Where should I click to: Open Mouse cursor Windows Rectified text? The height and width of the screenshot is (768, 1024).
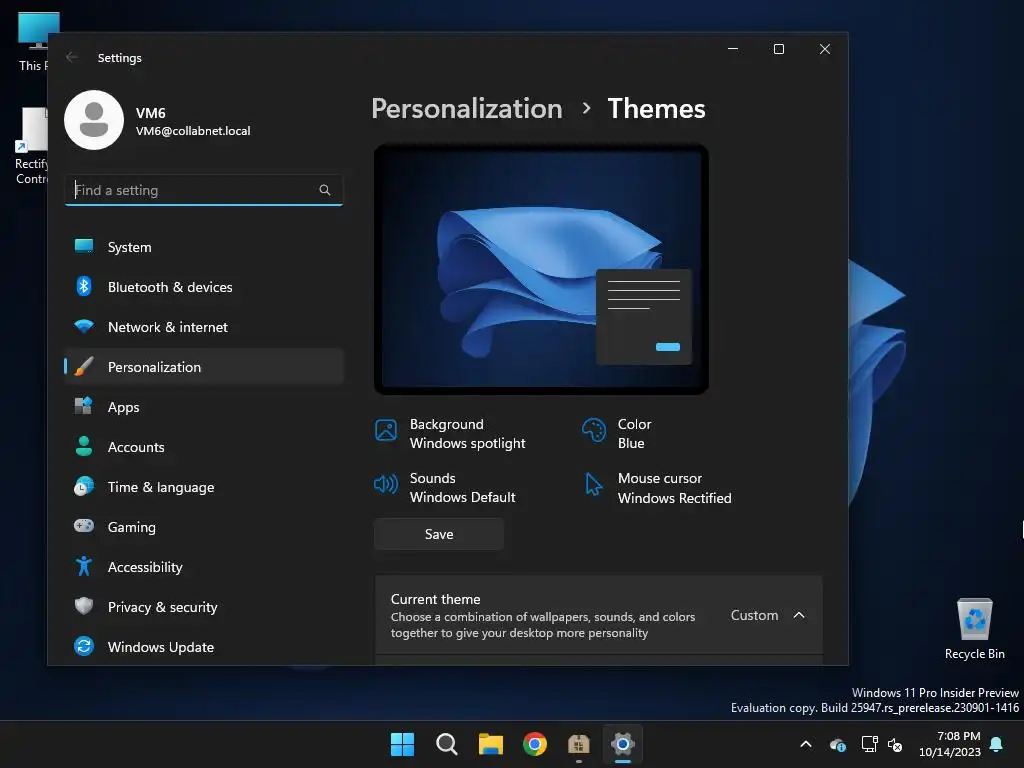[675, 488]
